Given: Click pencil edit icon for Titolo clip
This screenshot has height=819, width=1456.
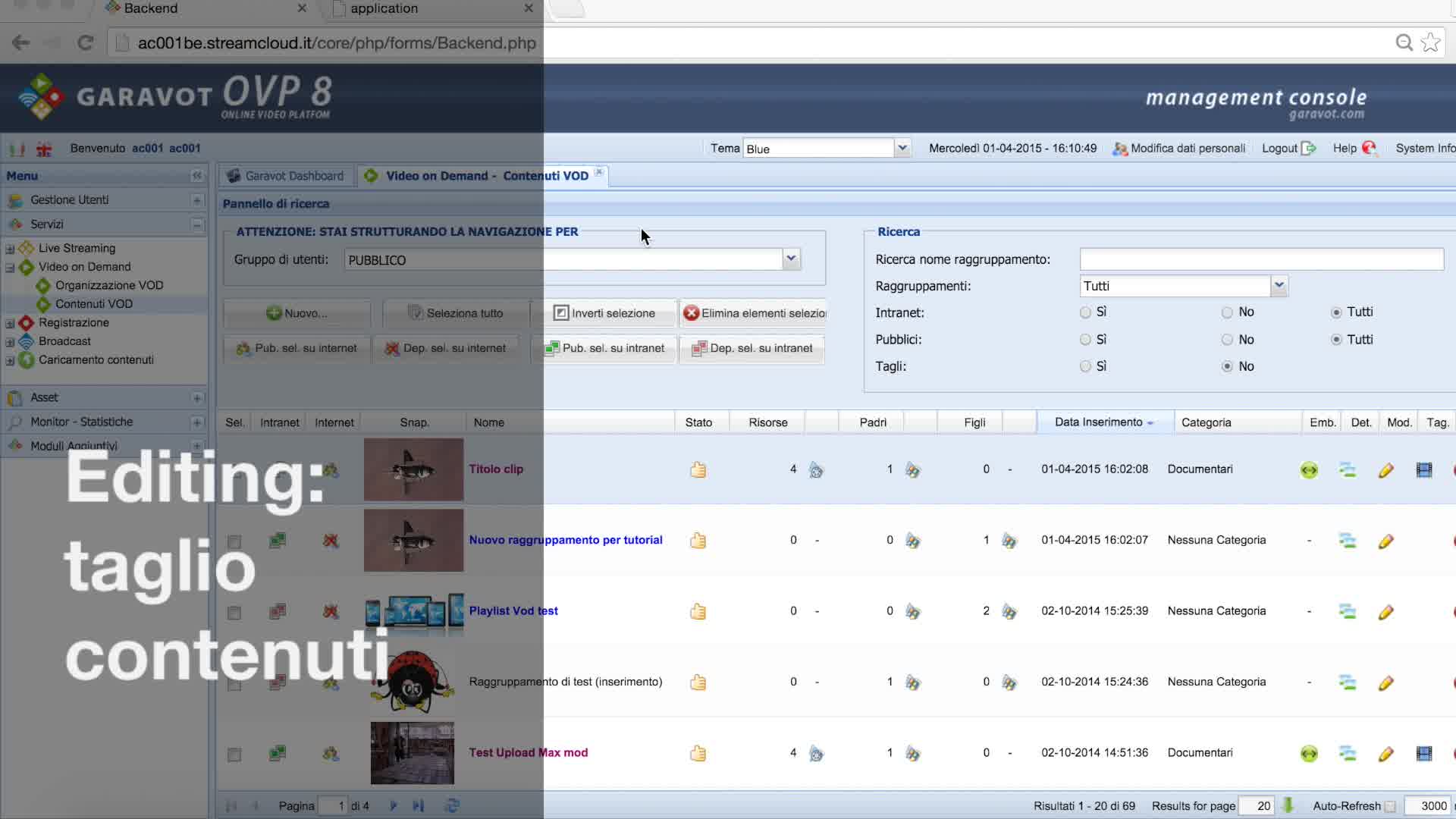Looking at the screenshot, I should (x=1385, y=470).
